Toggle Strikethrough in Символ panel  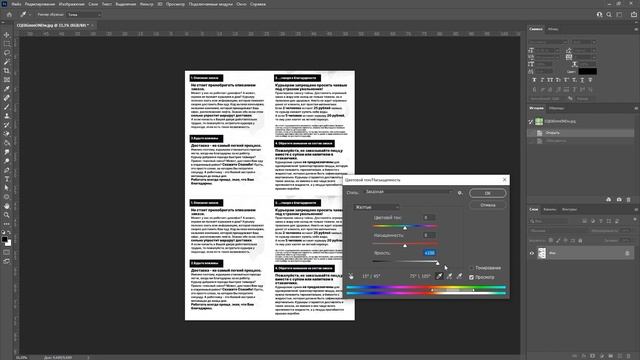[x=590, y=80]
